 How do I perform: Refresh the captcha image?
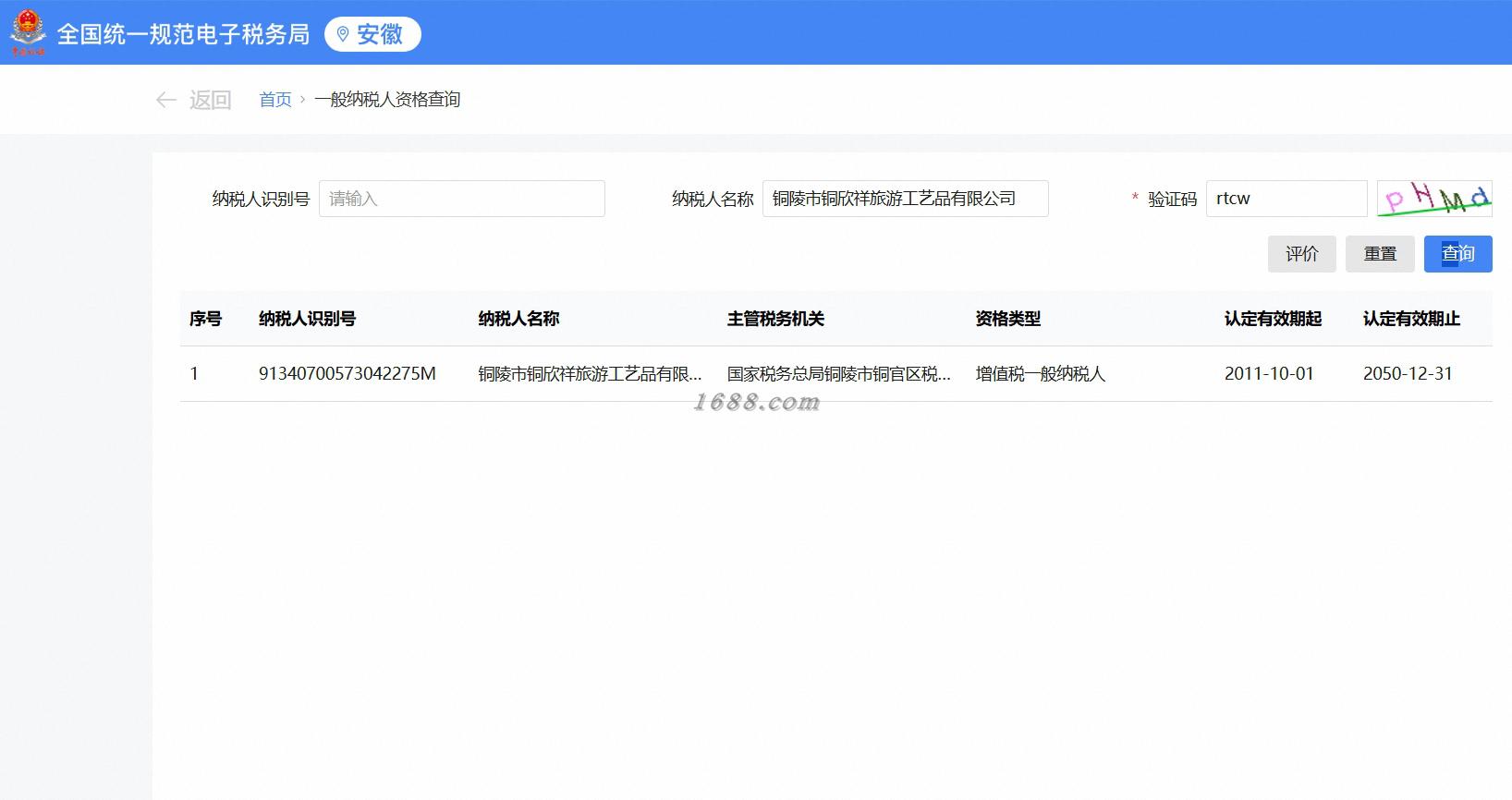tap(1434, 199)
